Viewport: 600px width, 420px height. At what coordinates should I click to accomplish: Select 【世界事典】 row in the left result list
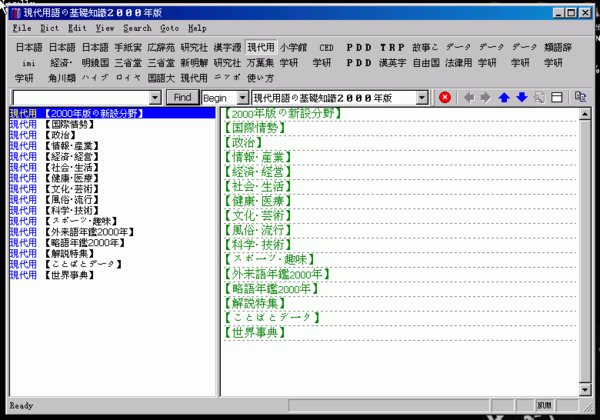pos(112,275)
